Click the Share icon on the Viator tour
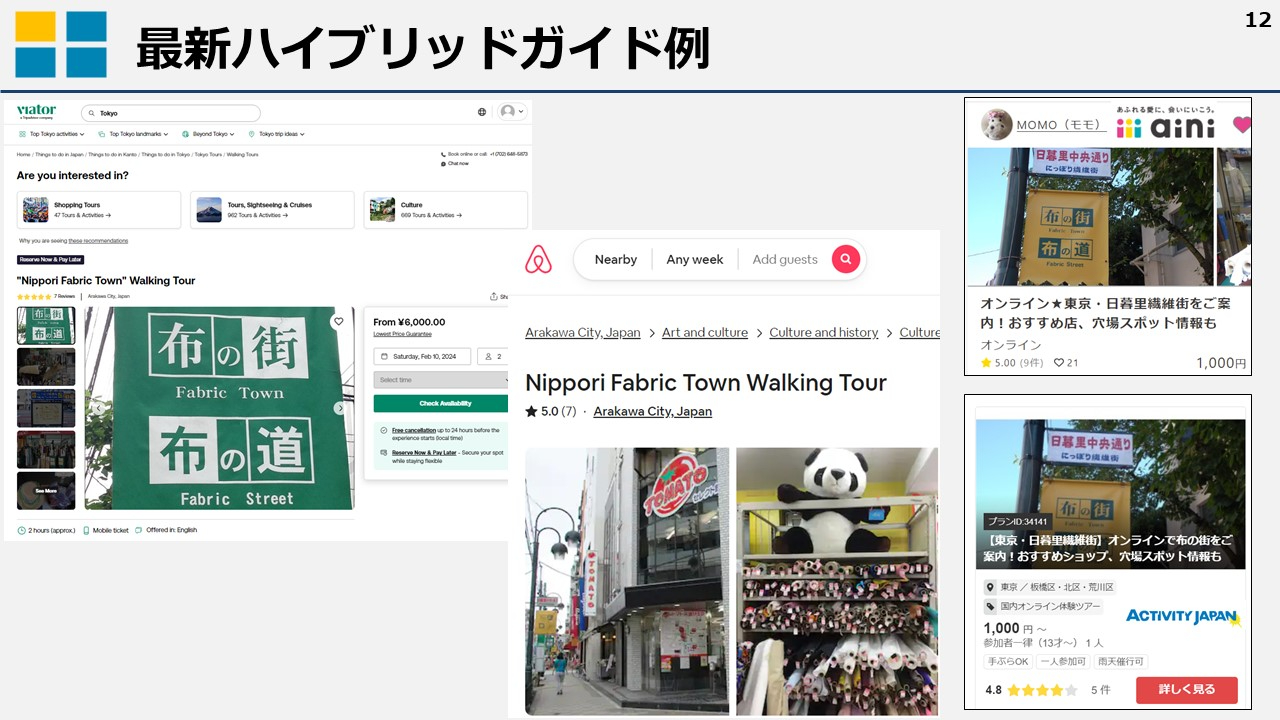Screen dimensions: 1280x720 (x=496, y=296)
